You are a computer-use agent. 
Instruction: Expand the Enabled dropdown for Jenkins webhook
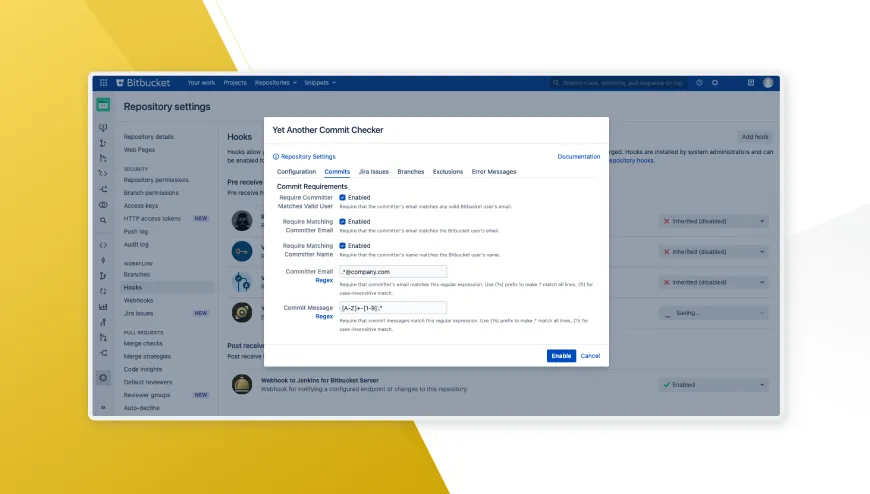point(713,384)
